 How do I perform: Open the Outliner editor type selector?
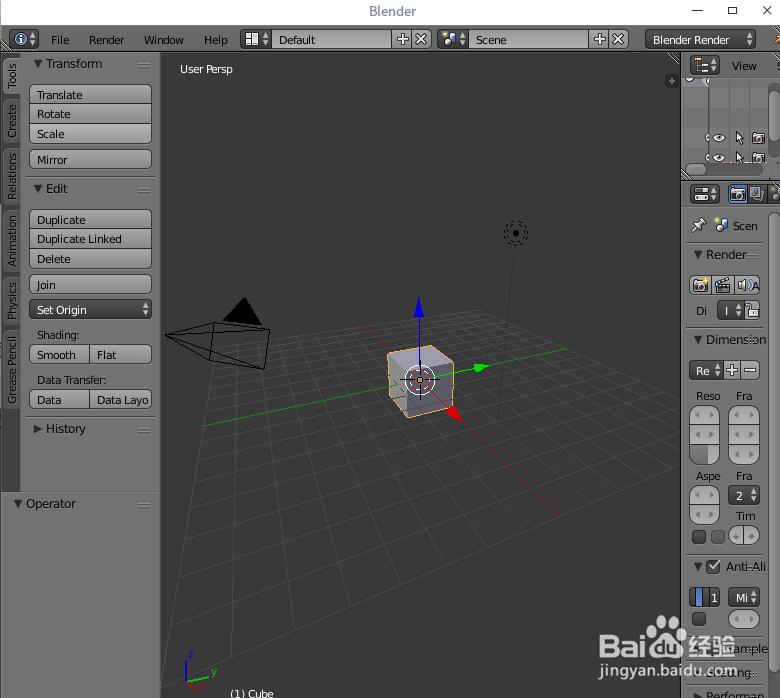point(705,65)
